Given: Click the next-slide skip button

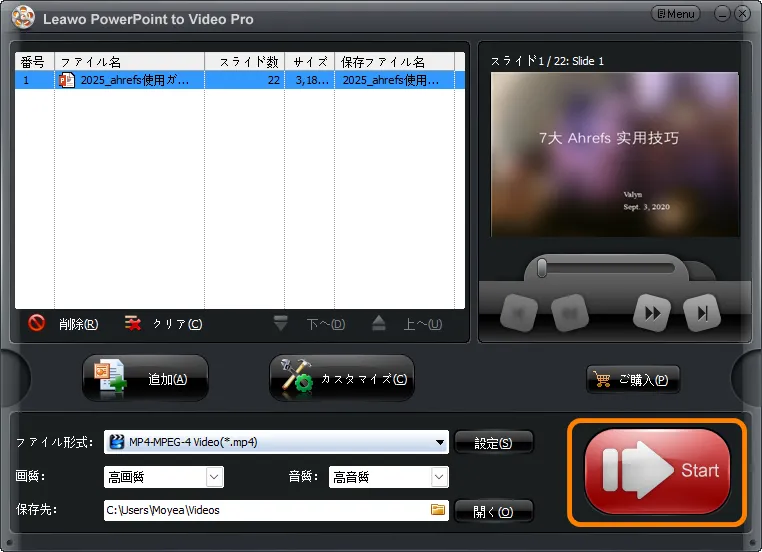Looking at the screenshot, I should point(702,313).
